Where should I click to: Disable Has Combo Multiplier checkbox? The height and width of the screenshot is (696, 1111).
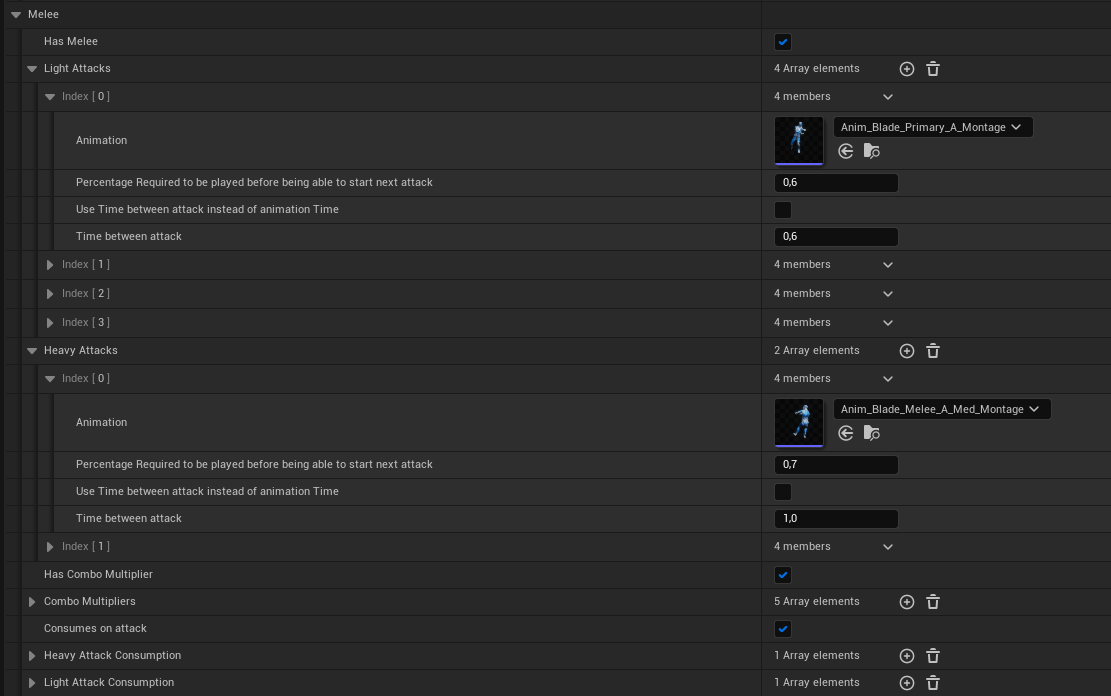[783, 575]
